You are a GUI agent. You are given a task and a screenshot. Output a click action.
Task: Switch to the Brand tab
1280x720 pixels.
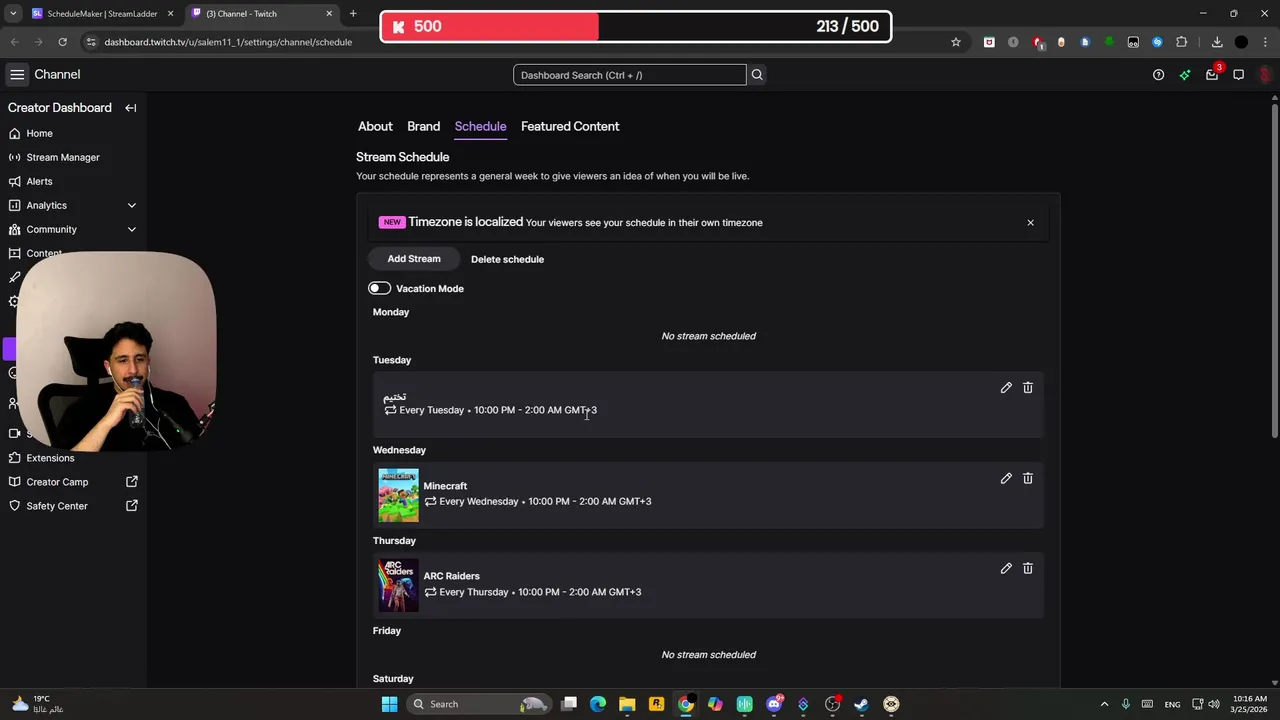point(423,126)
